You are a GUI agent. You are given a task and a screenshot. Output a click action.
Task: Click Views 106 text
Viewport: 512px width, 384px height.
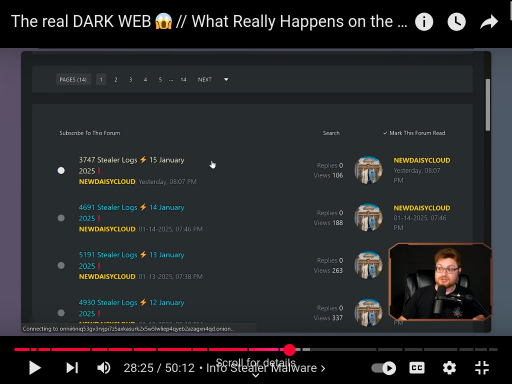328,175
